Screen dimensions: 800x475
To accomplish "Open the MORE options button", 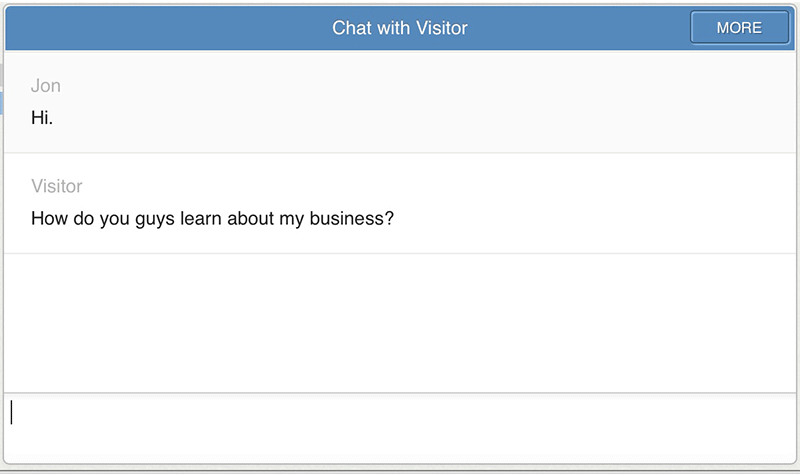I will (x=739, y=28).
